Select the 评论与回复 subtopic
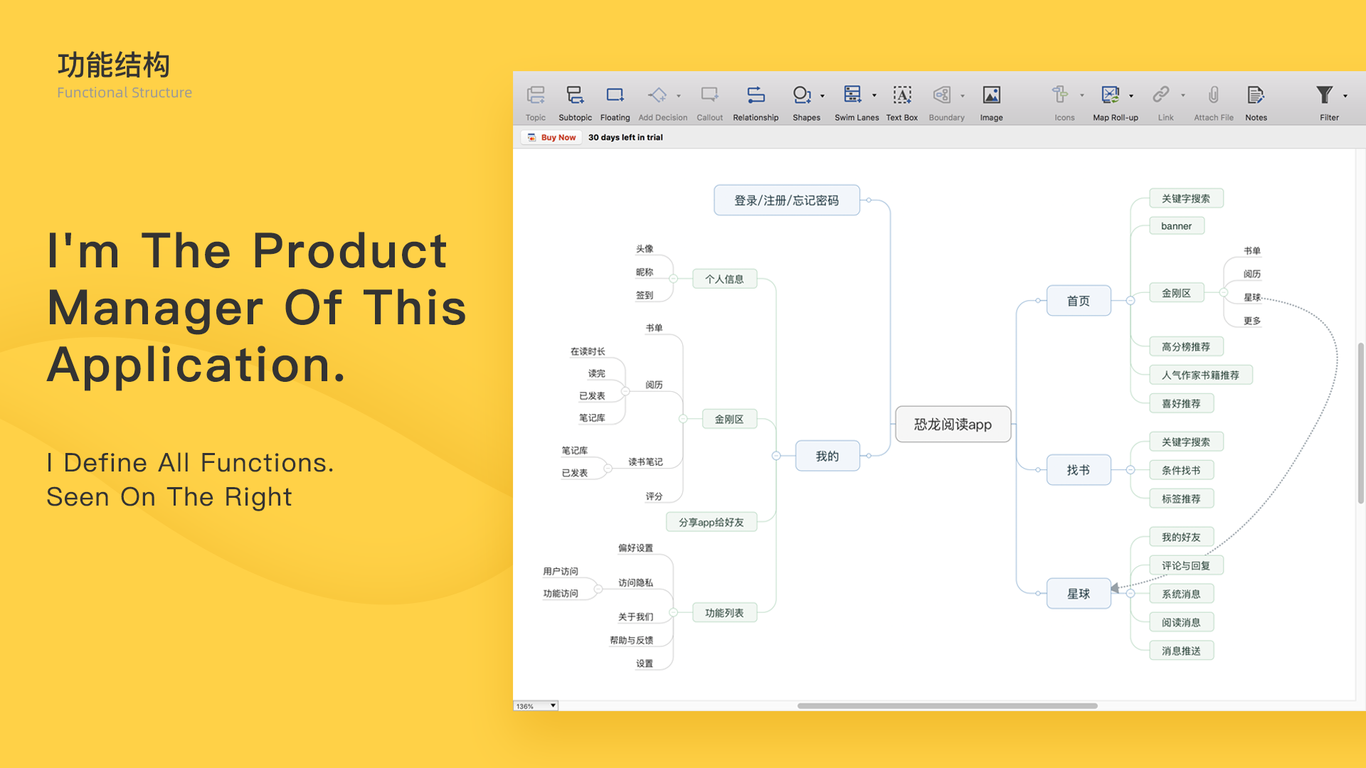The width and height of the screenshot is (1366, 768). 1186,565
